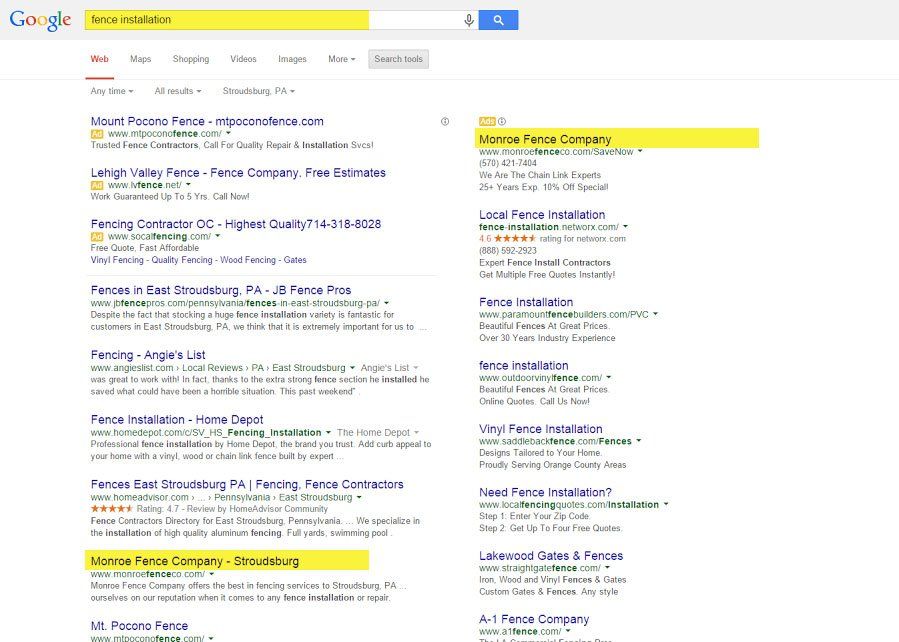Click the Search tools button
Viewport: 899px width, 642px height.
(398, 59)
